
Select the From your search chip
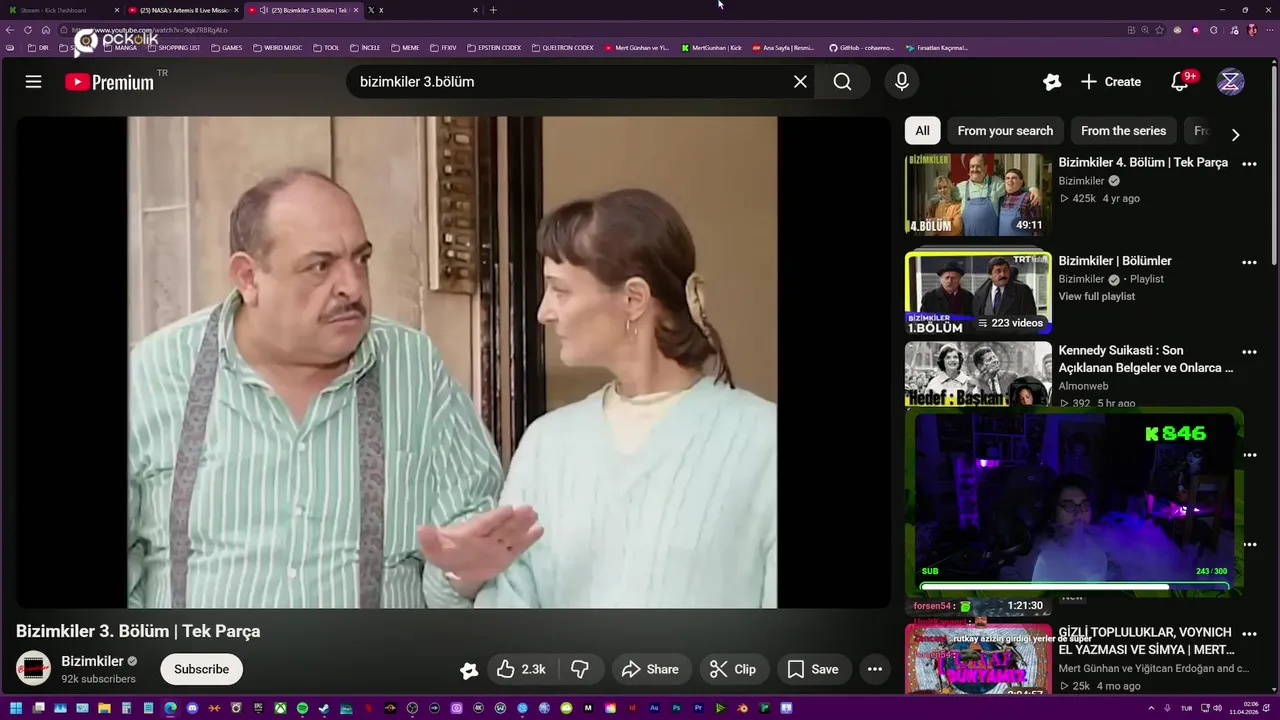[1005, 131]
